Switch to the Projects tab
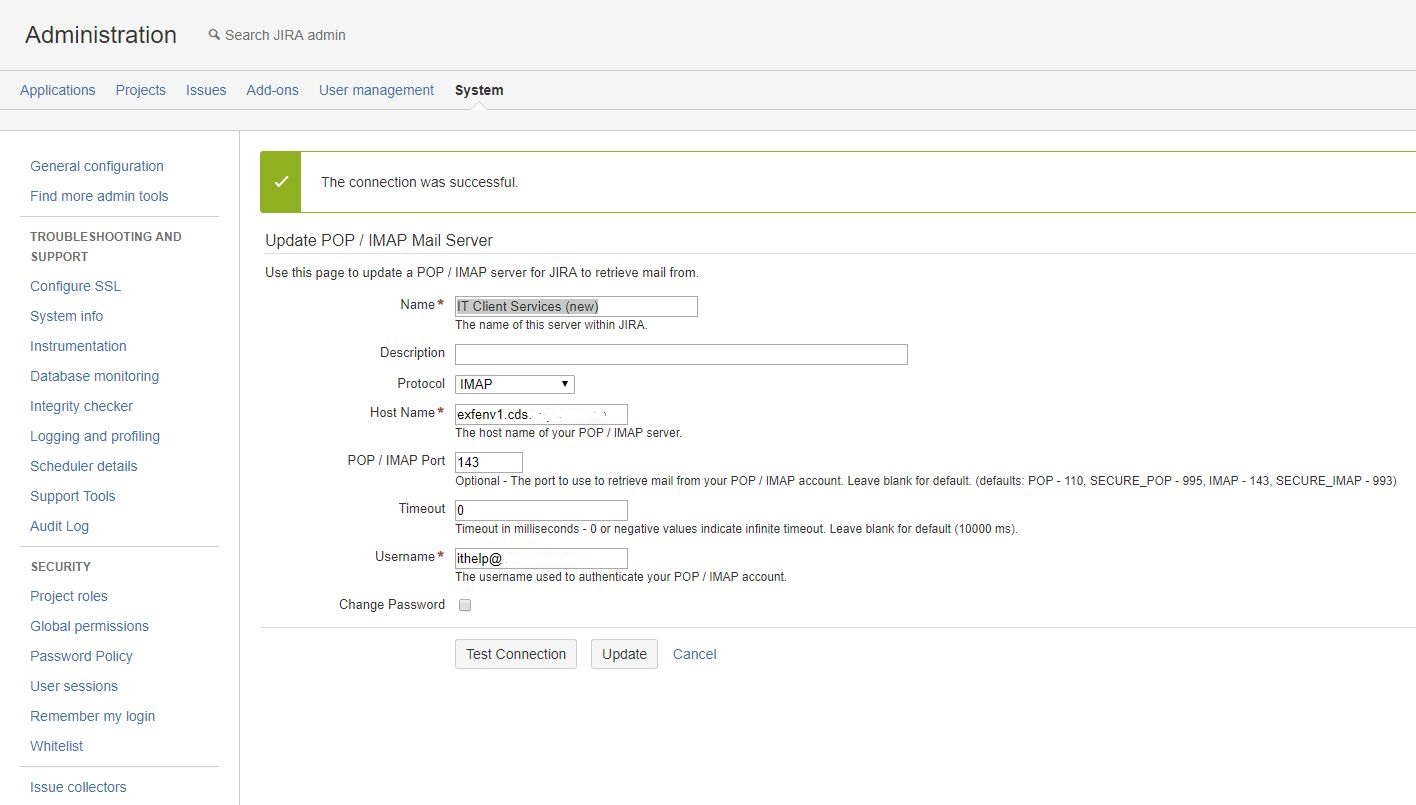Viewport: 1416px width, 805px height. (141, 90)
